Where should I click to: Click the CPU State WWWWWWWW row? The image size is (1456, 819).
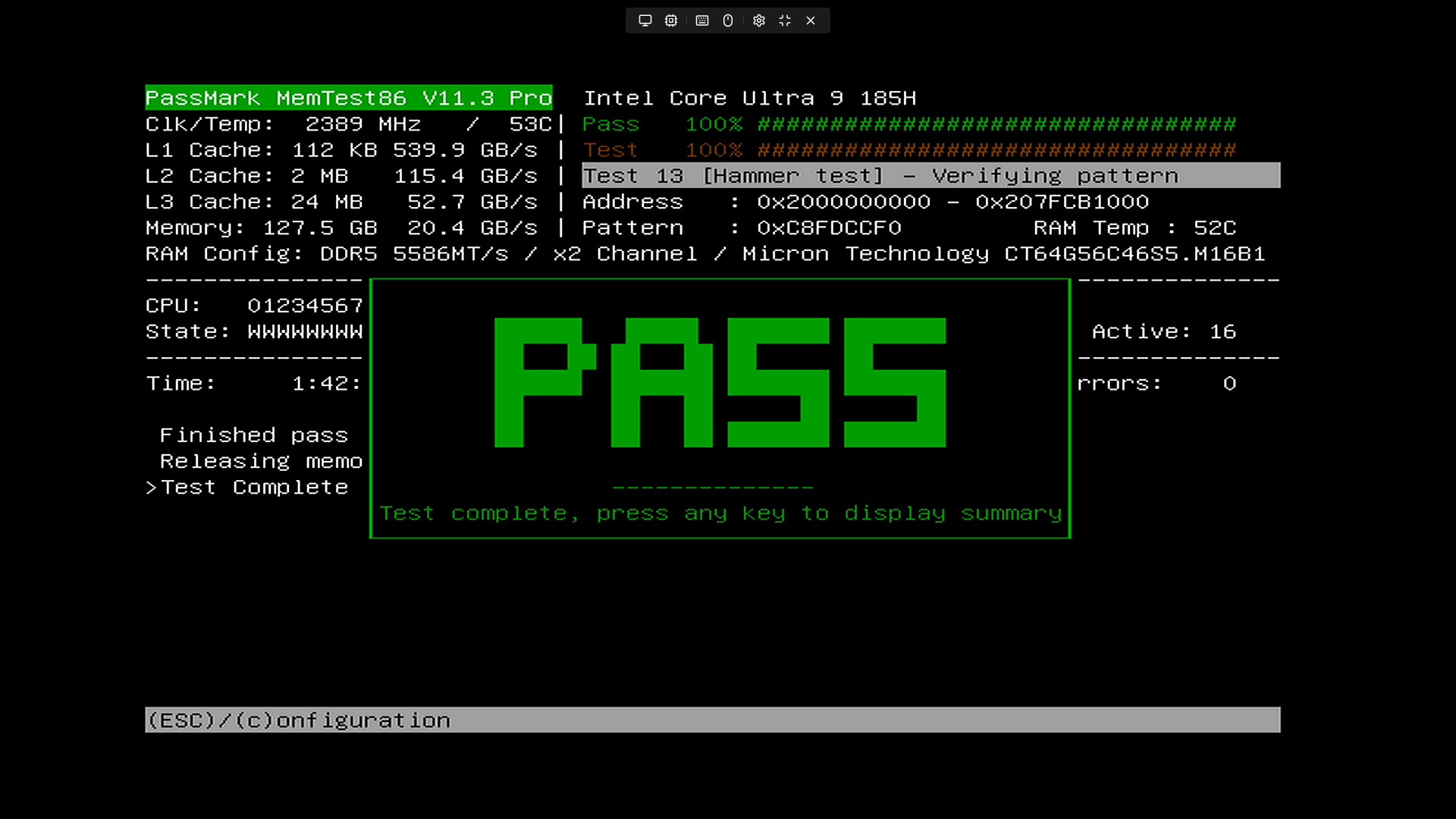click(254, 331)
